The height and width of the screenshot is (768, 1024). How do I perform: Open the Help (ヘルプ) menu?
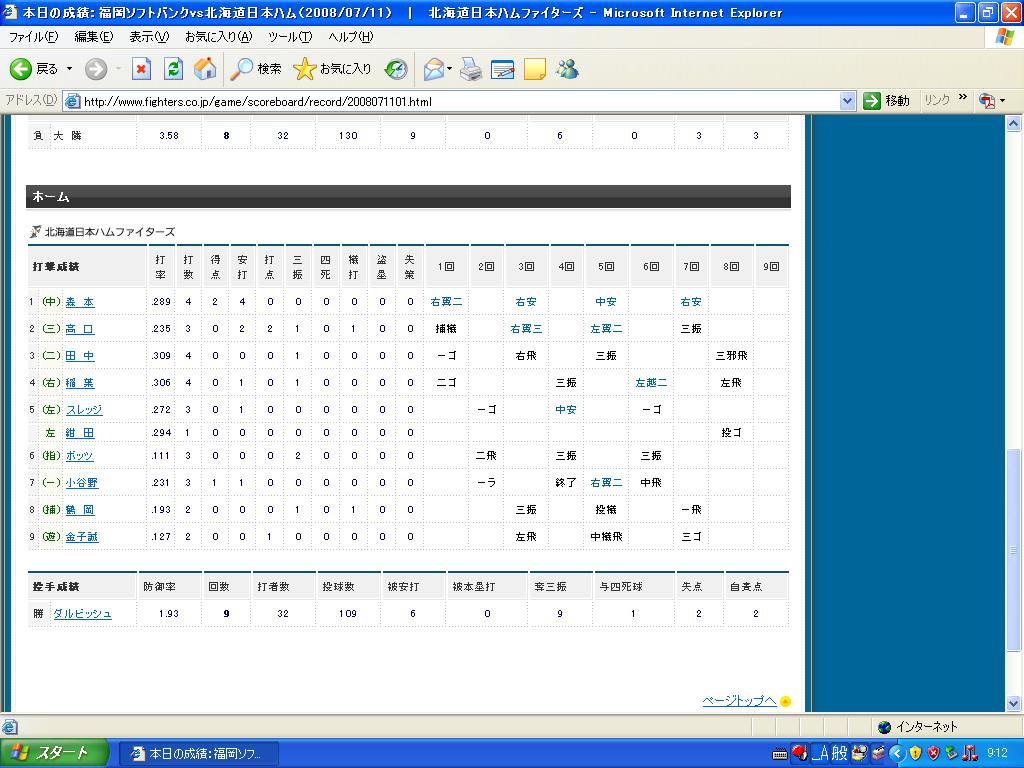point(351,37)
